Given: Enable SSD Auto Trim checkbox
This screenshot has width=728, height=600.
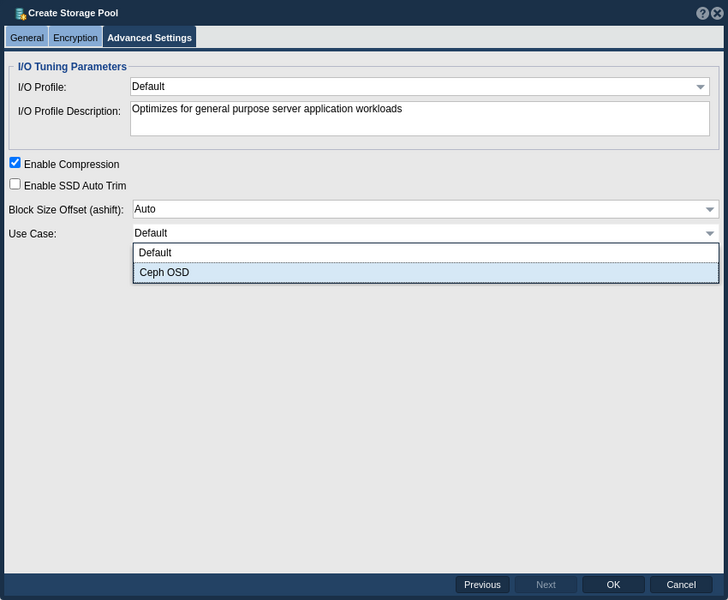Looking at the screenshot, I should click(15, 184).
